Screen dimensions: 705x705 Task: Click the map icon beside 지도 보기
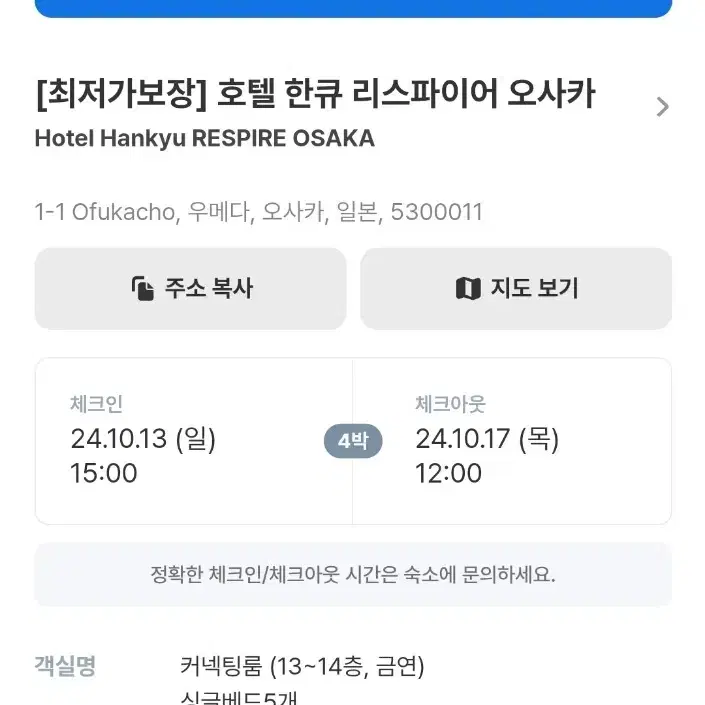(468, 288)
